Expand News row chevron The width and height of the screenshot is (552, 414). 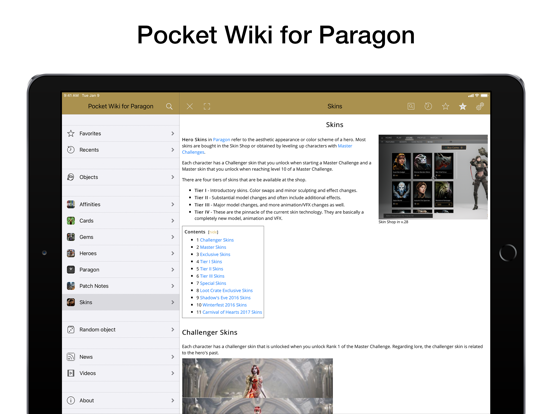[172, 357]
